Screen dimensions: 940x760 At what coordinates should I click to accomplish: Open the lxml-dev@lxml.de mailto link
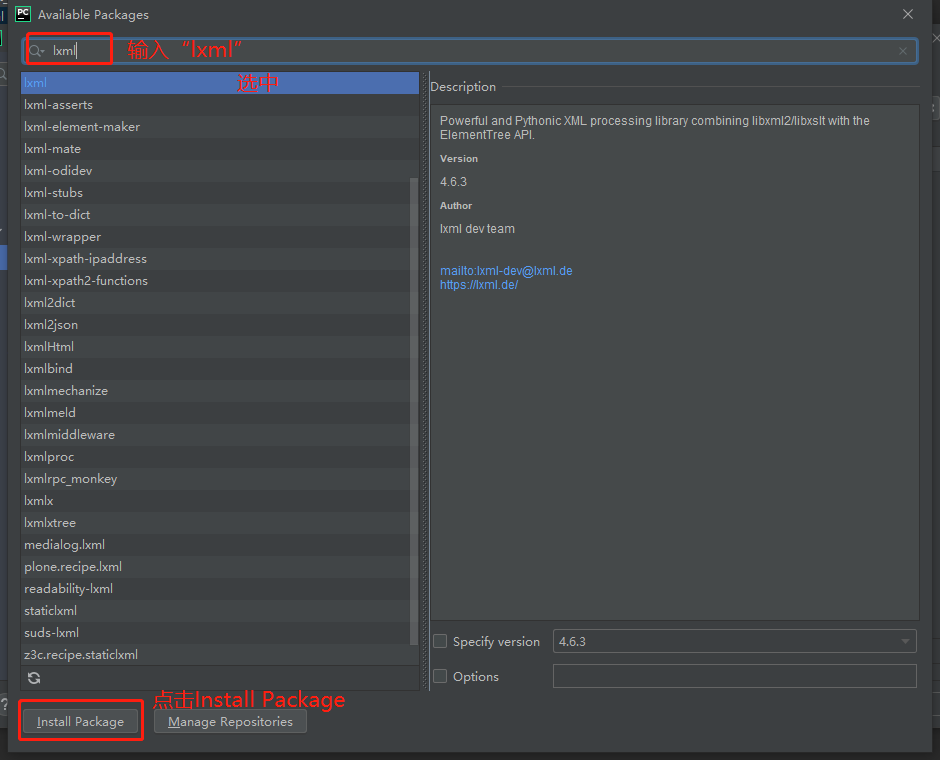[506, 270]
